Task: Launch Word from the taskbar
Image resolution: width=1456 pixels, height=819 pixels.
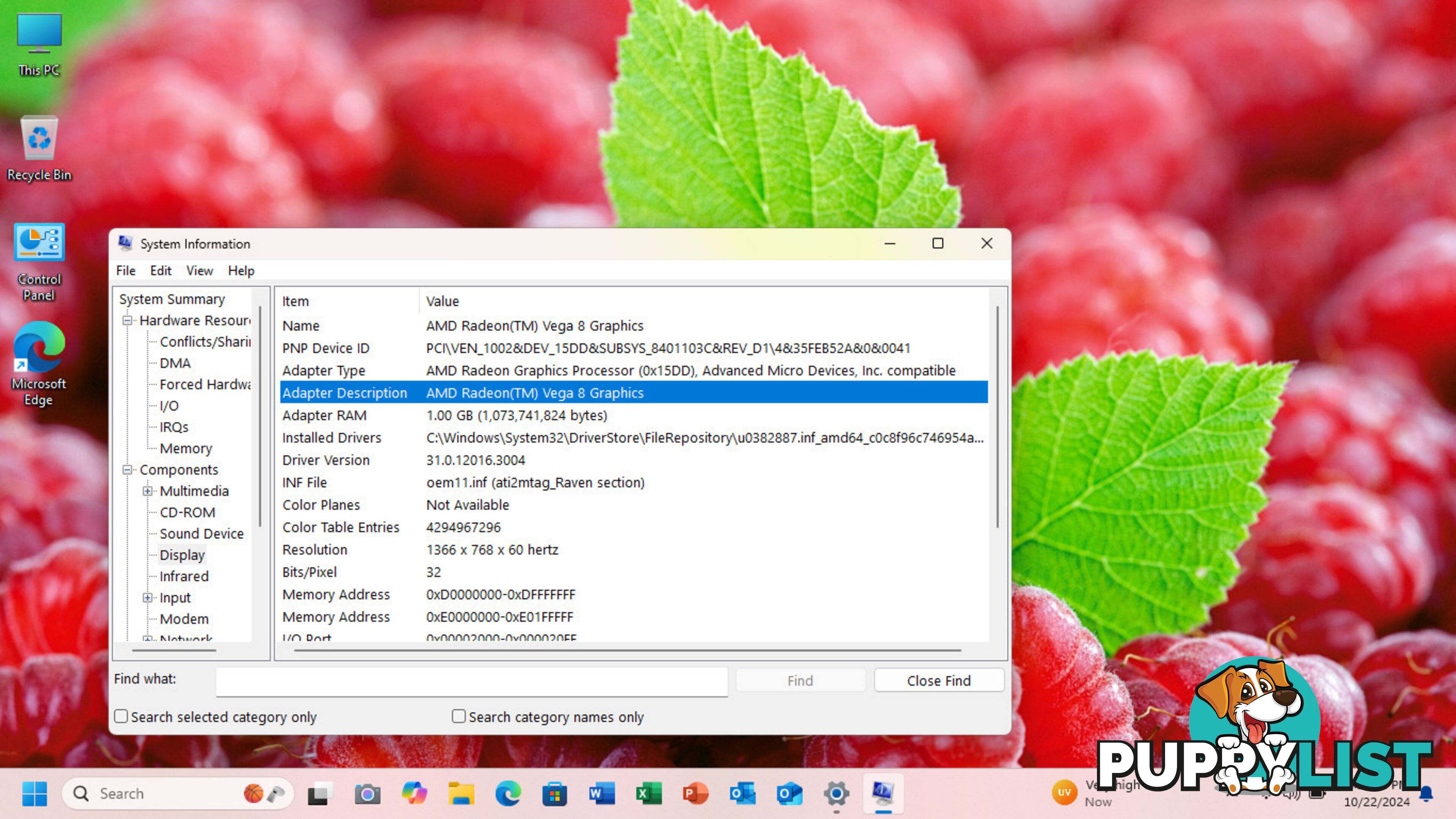Action: 602,794
